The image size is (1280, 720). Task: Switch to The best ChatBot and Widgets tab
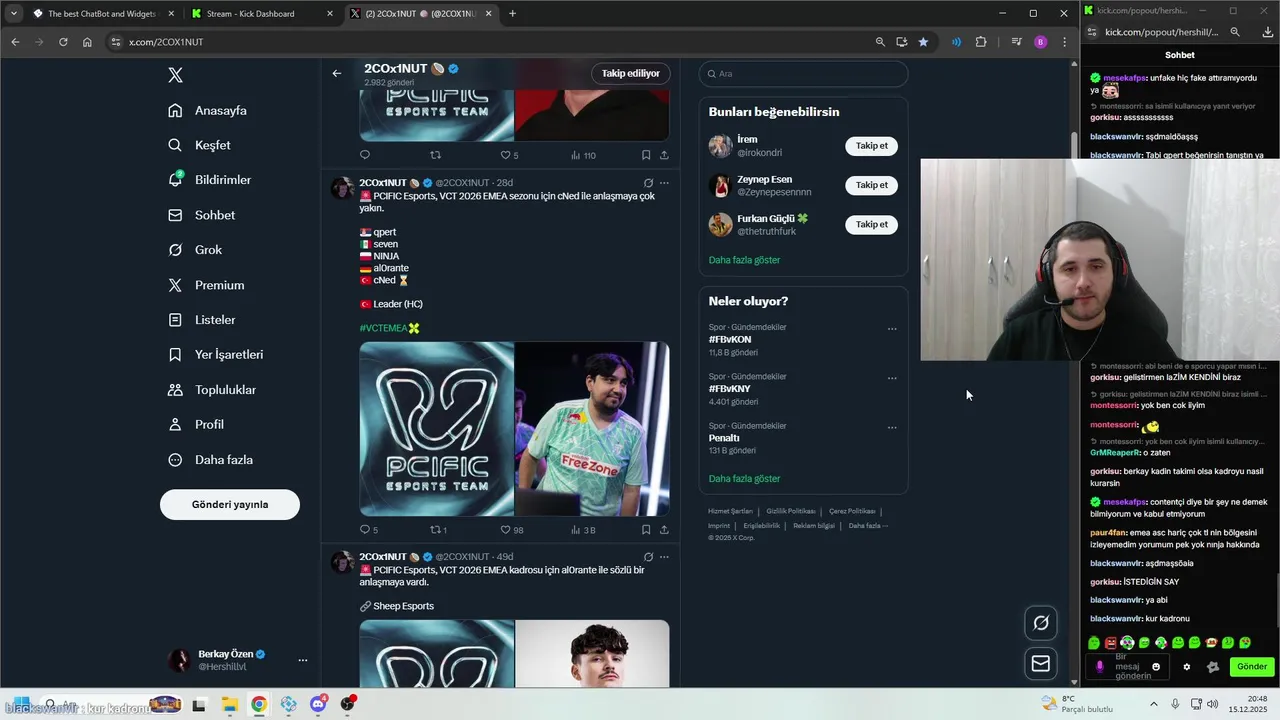tap(102, 14)
